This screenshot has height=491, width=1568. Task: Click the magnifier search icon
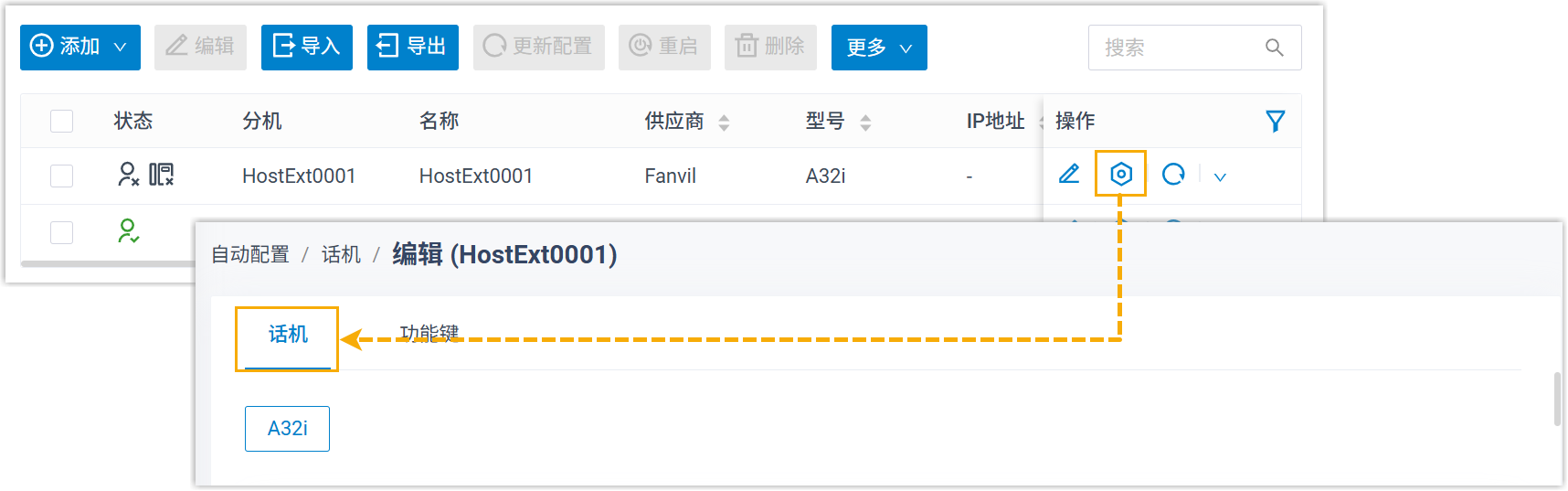[1274, 48]
